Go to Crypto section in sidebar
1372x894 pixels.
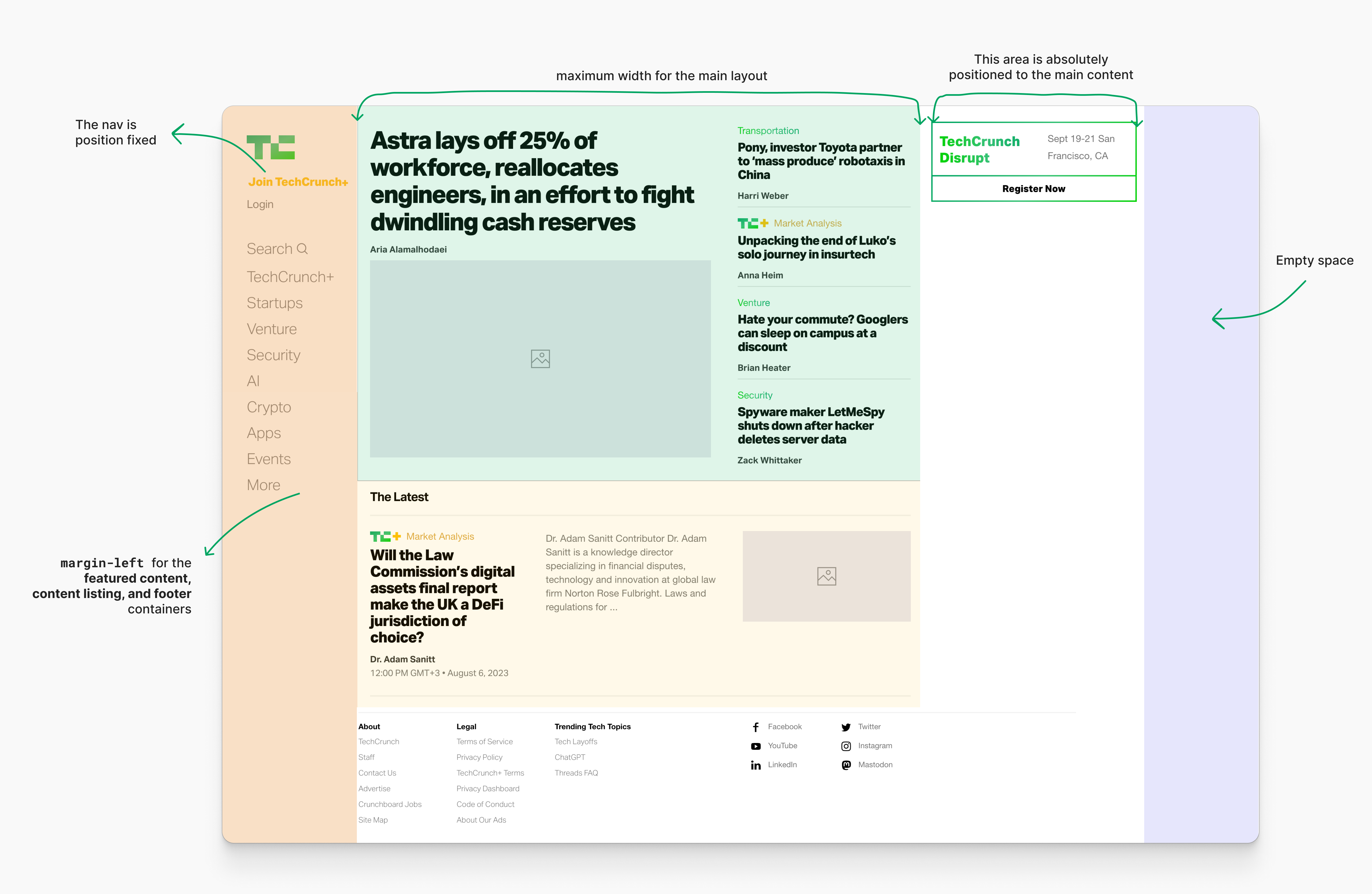(x=269, y=407)
